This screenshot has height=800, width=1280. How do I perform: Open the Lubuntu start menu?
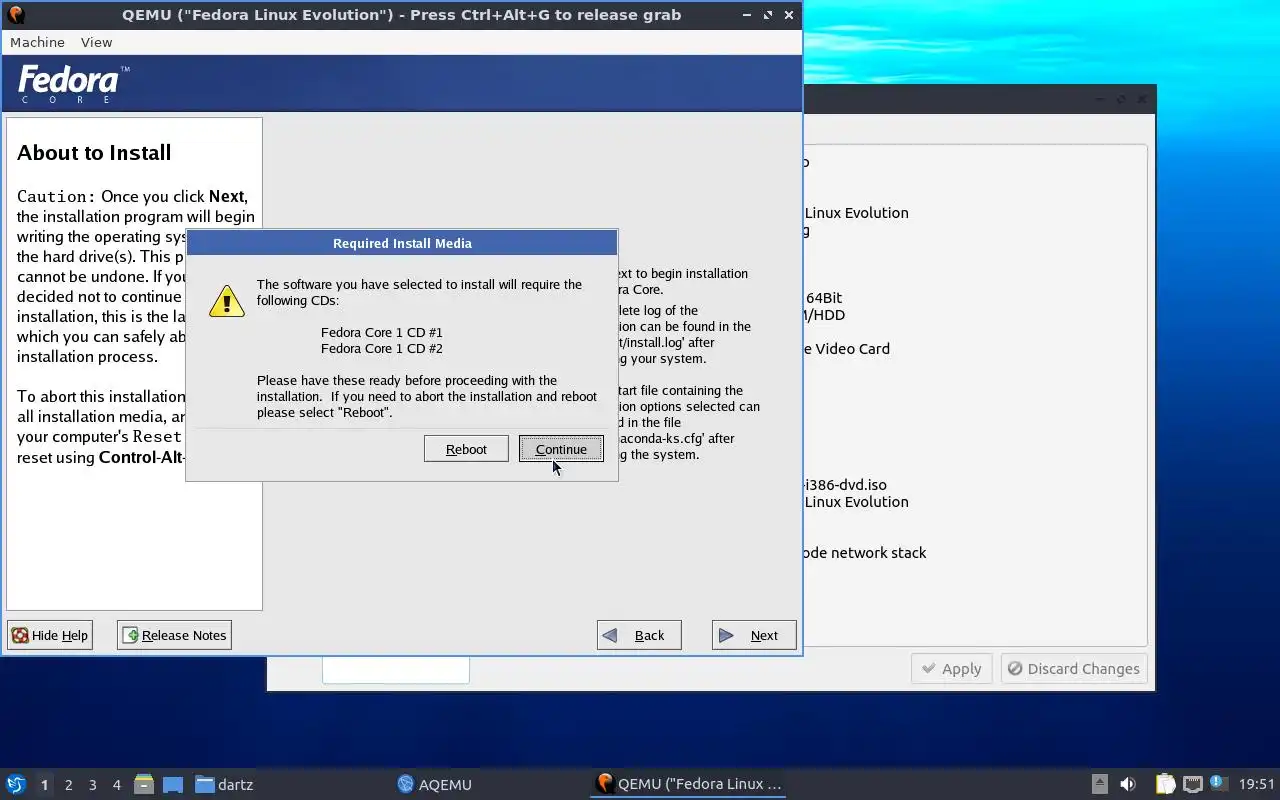(x=15, y=784)
